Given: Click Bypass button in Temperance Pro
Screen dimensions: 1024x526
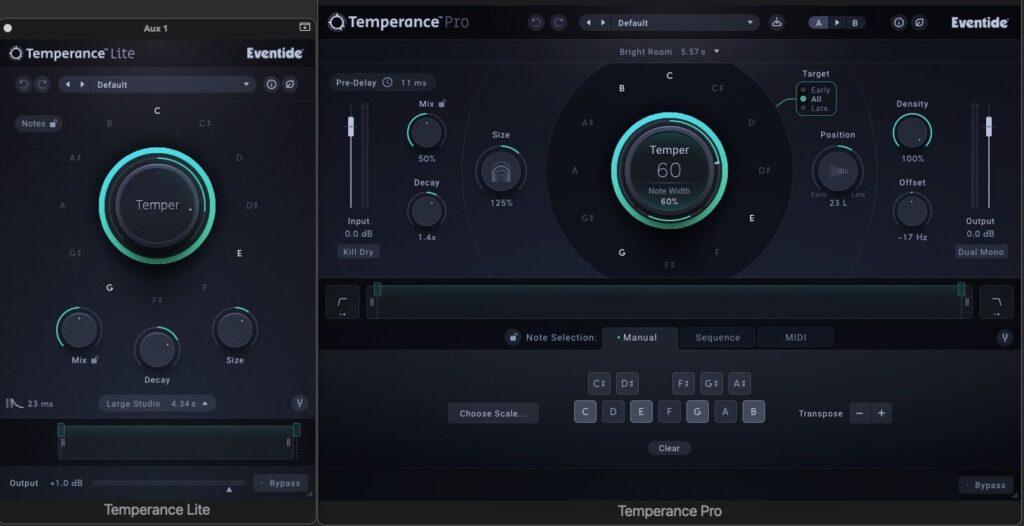Looking at the screenshot, I should 986,485.
